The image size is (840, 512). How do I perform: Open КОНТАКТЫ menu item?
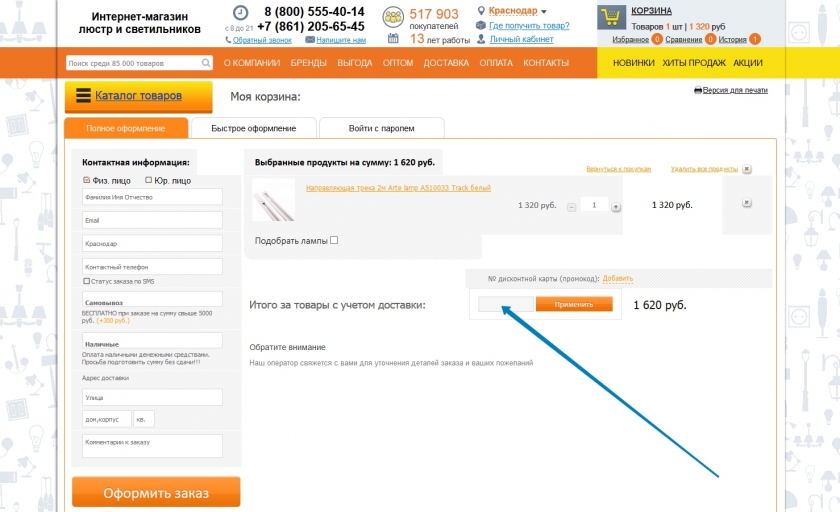(546, 63)
